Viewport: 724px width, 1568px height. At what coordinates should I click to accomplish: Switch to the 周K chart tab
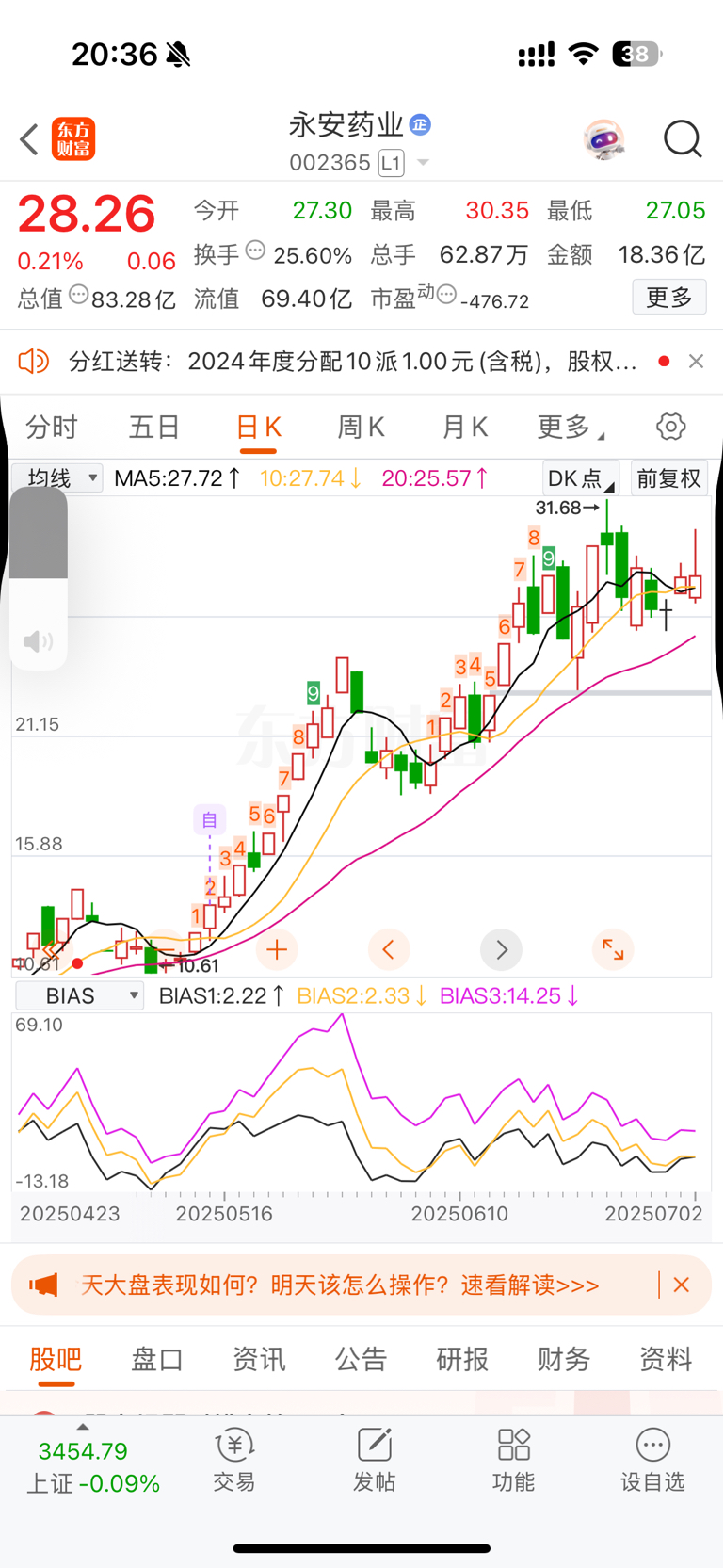362,428
